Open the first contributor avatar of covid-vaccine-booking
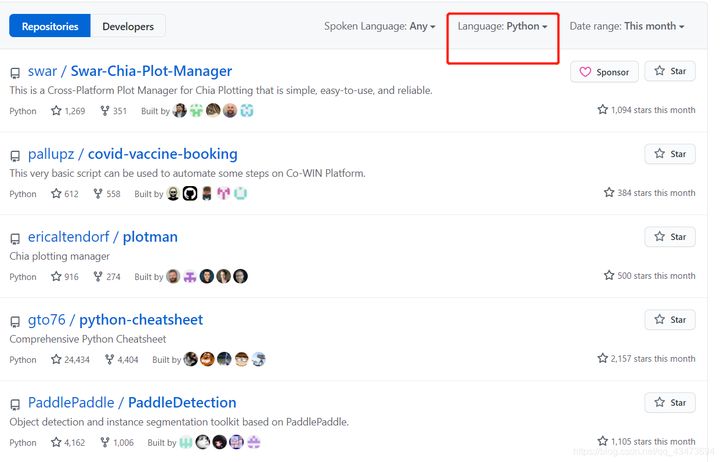Viewport: 720px width, 462px height. [x=173, y=193]
